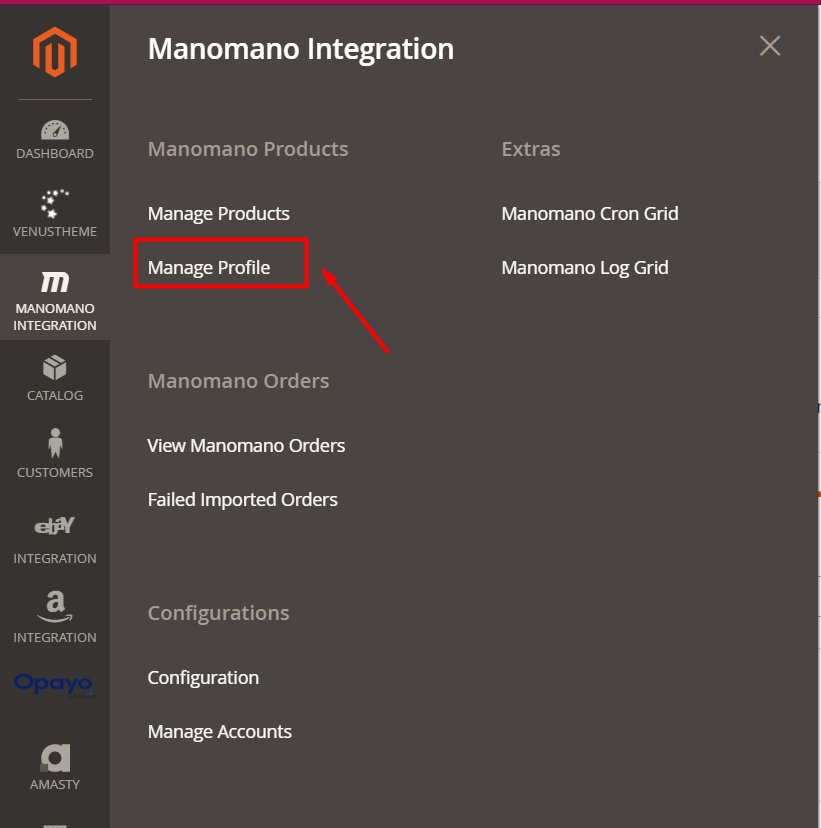
Task: Click the Magento logo icon
Action: click(x=55, y=52)
